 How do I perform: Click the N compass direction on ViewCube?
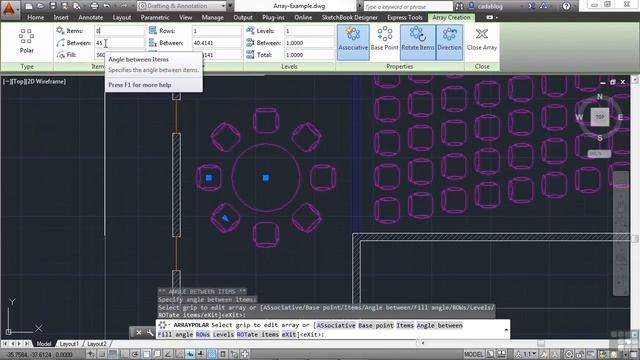tap(600, 97)
